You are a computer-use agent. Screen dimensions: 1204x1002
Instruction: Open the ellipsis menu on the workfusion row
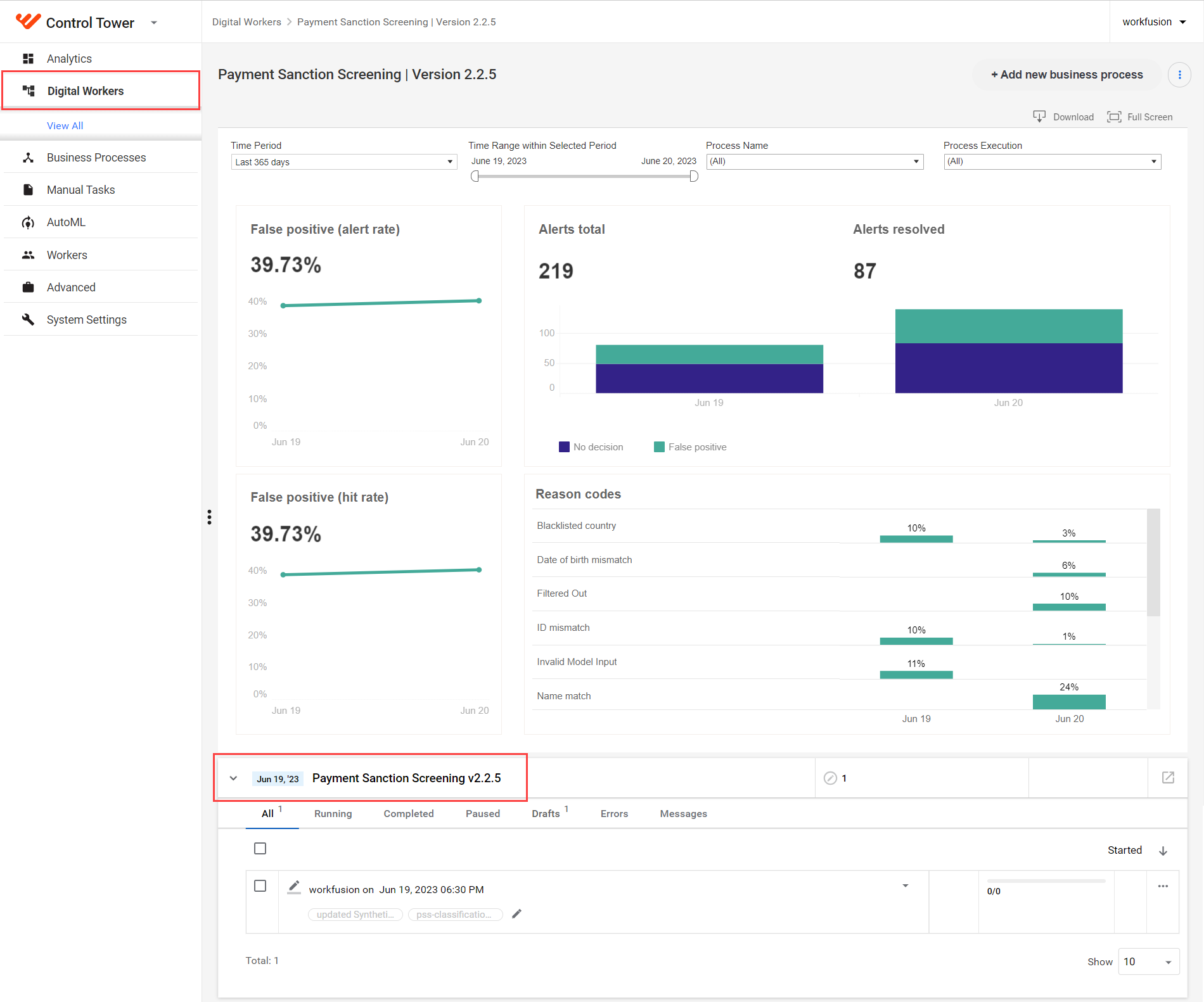(1163, 886)
